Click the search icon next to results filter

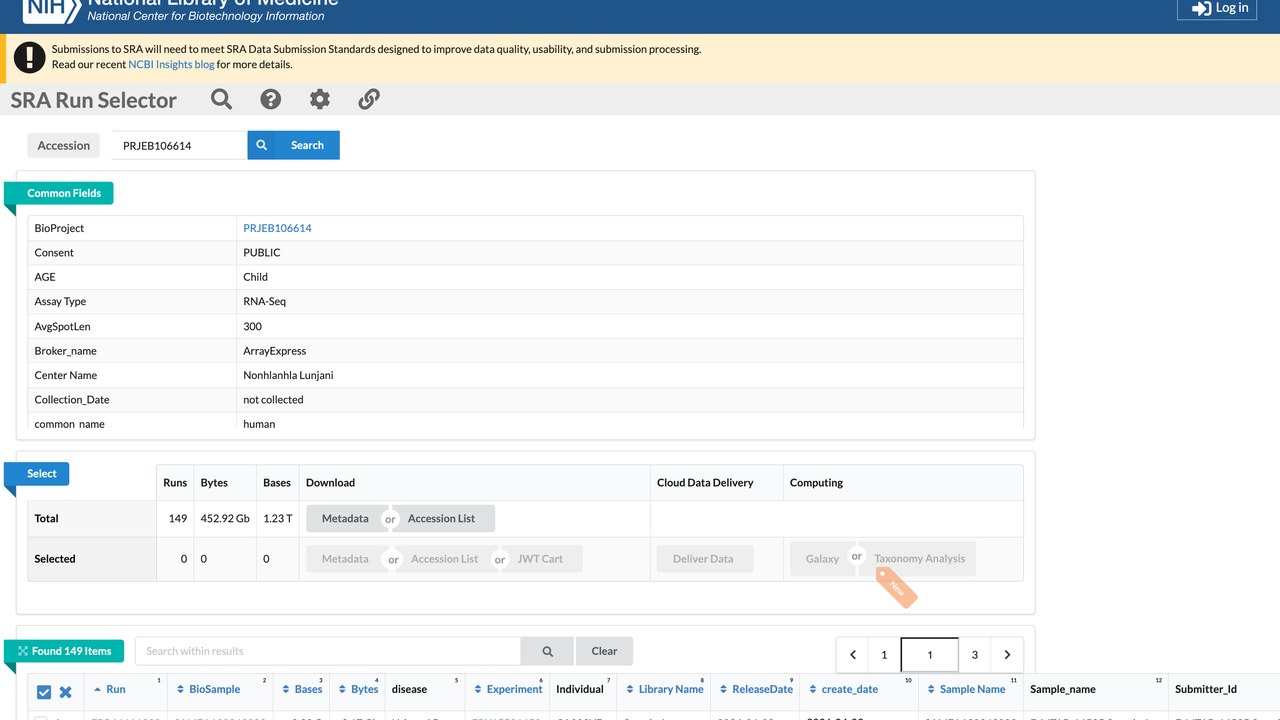click(x=547, y=651)
